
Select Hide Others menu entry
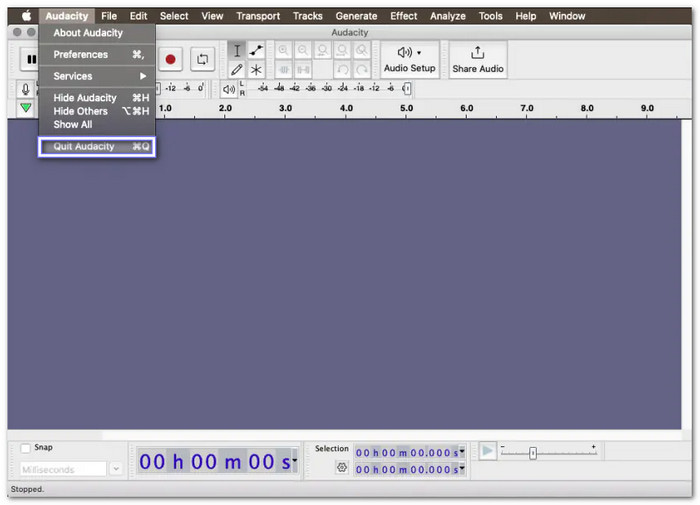pyautogui.click(x=97, y=111)
